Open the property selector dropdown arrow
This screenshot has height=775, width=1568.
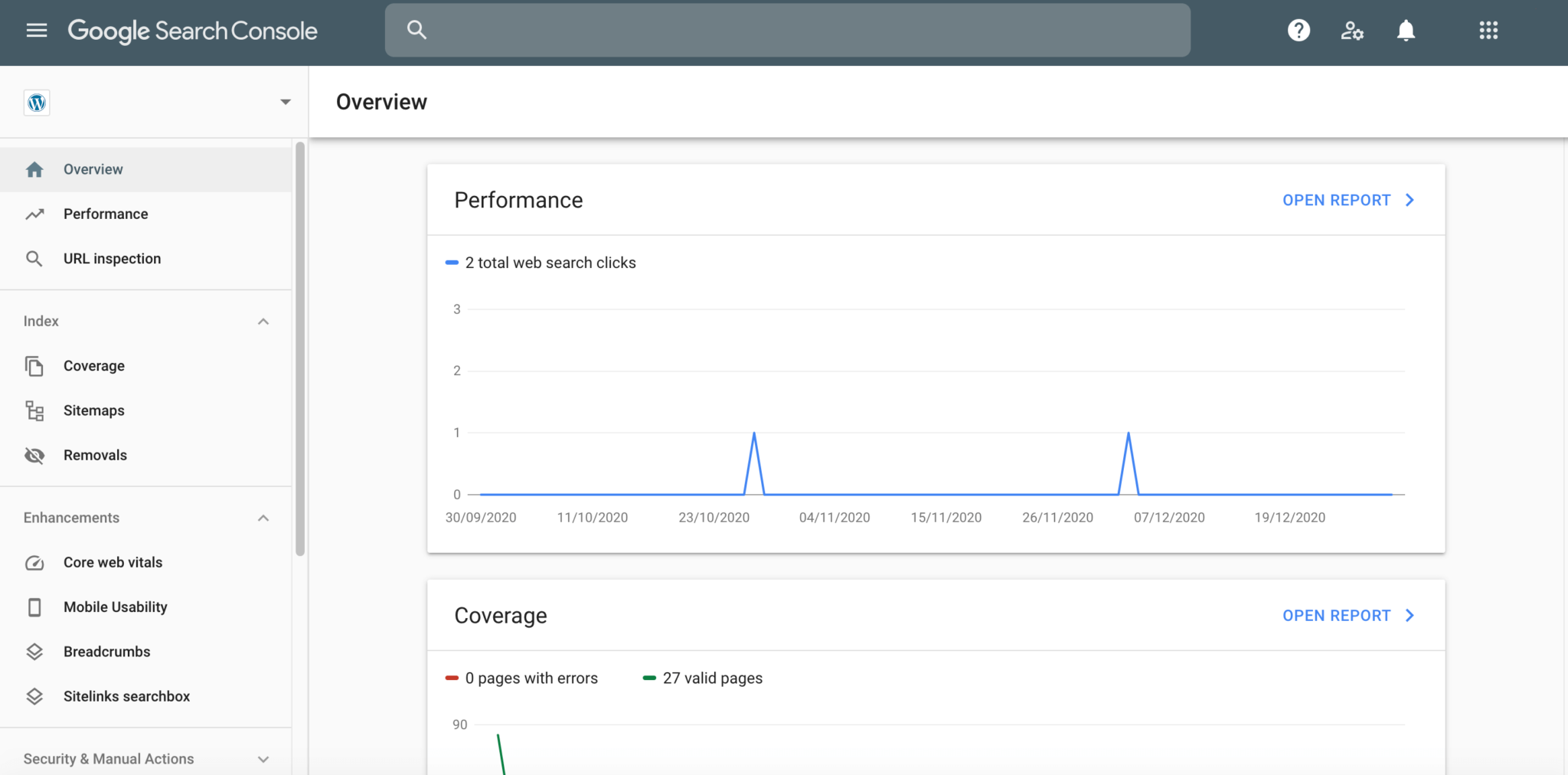(286, 102)
